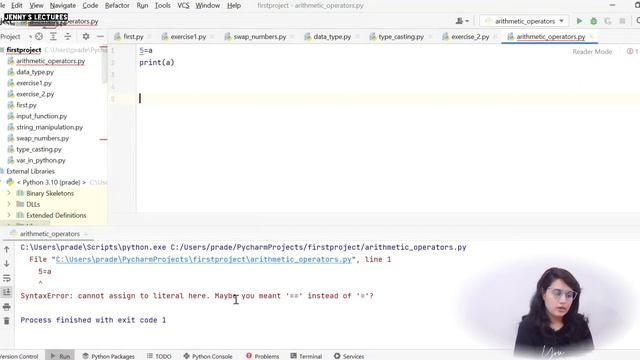Open the Tools menu

162,5
